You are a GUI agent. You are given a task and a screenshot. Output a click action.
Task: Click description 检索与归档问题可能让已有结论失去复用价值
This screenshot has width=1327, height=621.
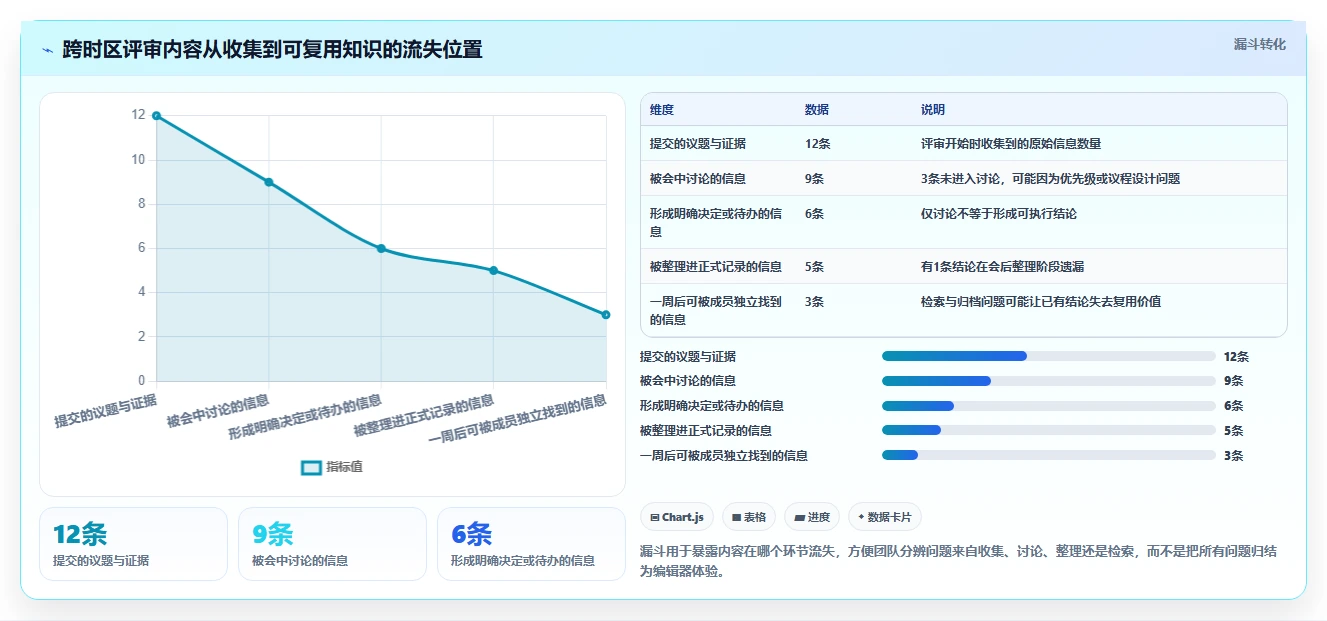tap(1041, 302)
